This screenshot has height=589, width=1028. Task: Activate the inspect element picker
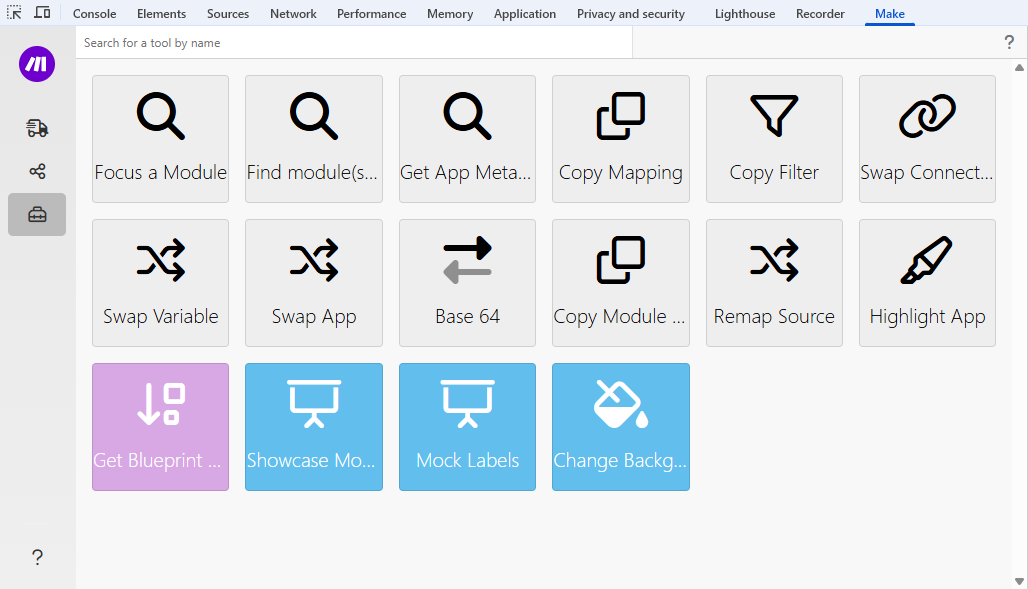15,13
